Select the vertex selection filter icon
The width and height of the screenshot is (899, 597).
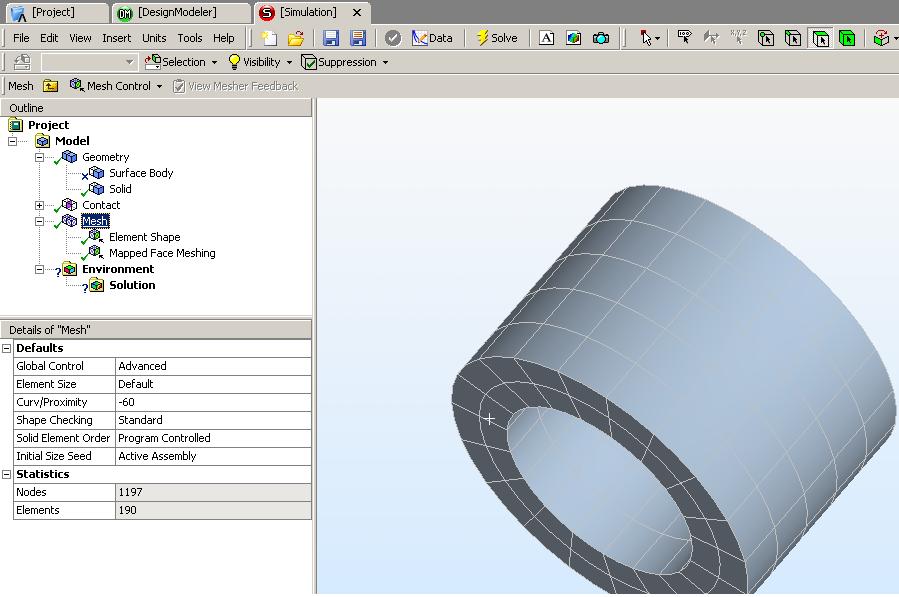pyautogui.click(x=766, y=38)
